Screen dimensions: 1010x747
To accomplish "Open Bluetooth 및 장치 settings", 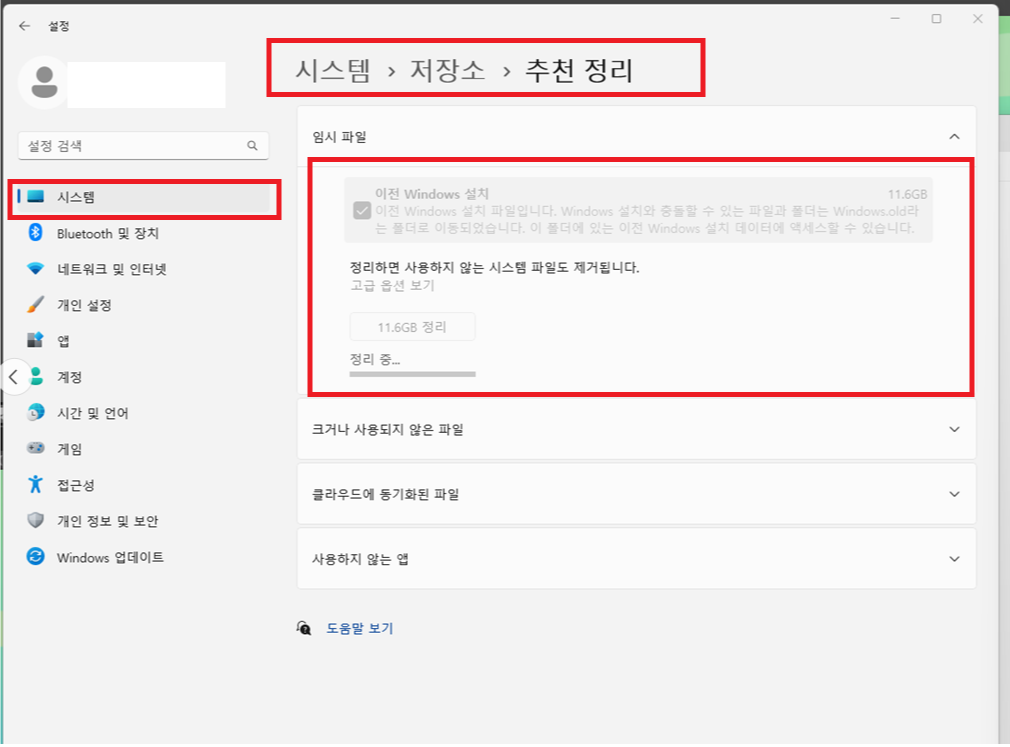I will (144, 233).
